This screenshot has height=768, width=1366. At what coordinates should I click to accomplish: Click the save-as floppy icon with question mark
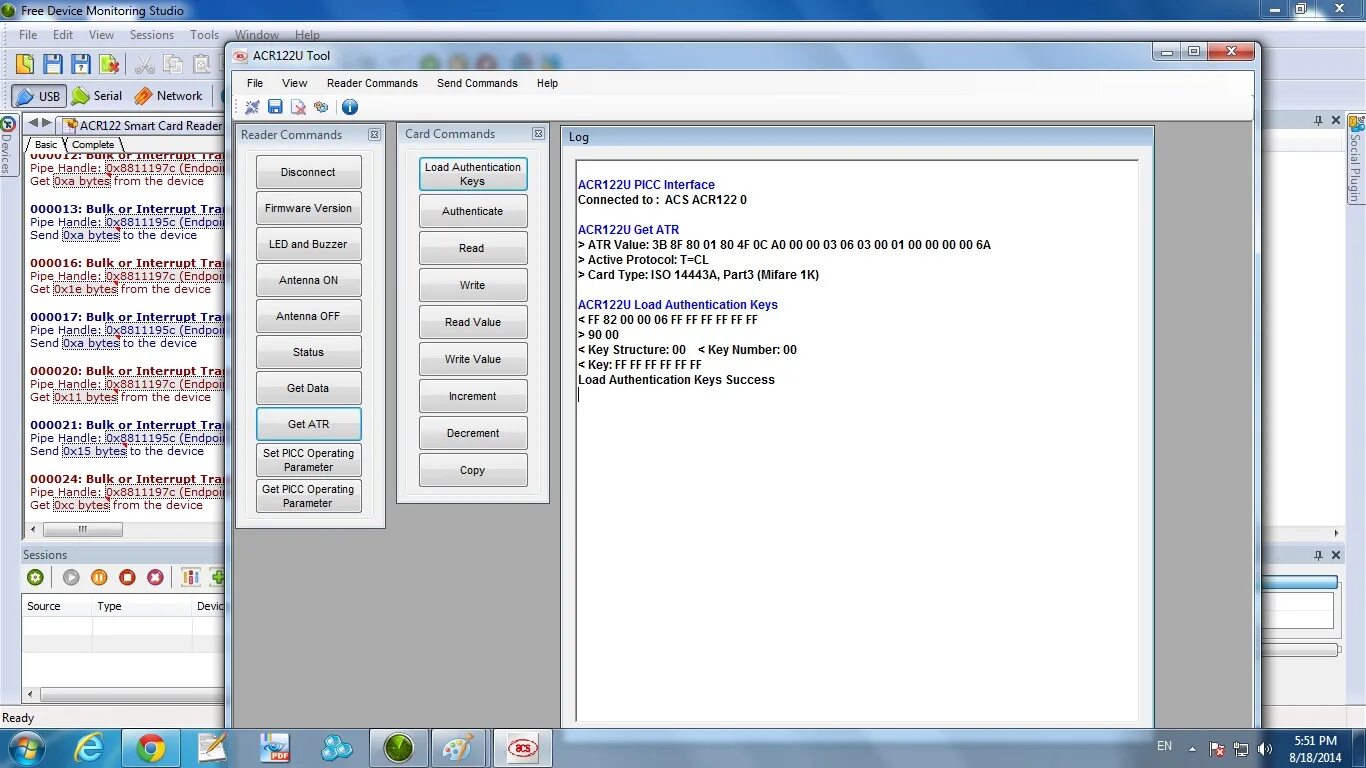click(x=81, y=64)
